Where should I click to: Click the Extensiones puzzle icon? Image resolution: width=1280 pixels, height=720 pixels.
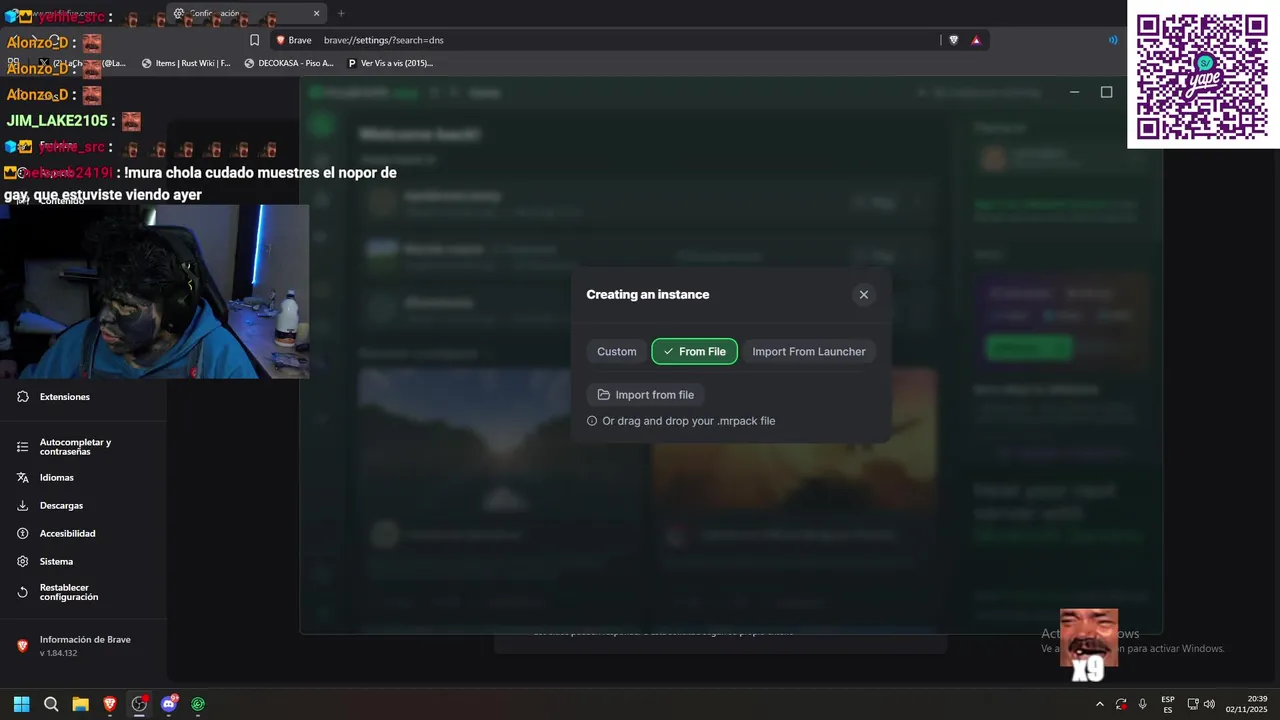click(x=22, y=397)
